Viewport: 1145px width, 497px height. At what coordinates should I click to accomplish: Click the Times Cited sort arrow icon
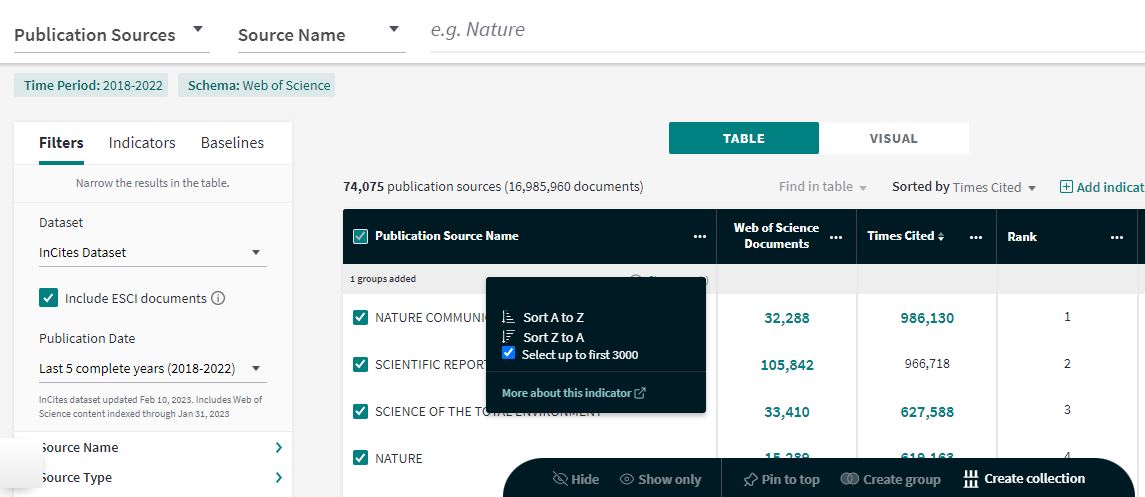pos(941,236)
